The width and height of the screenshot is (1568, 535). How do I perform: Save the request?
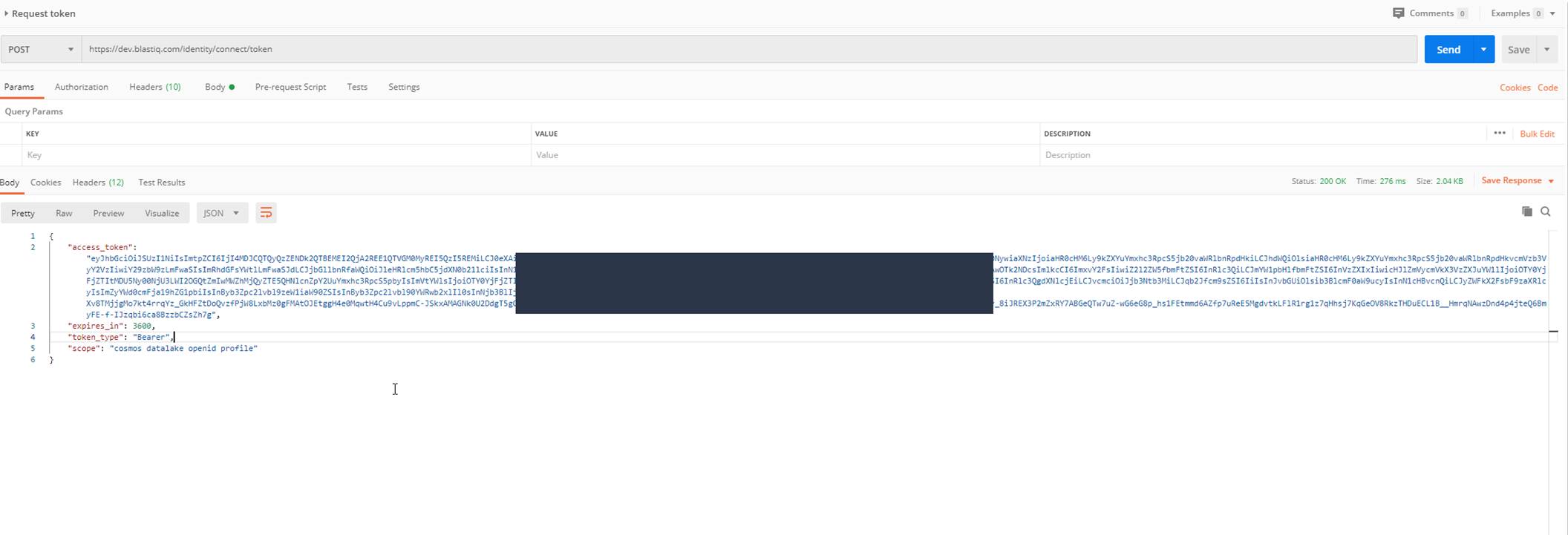coord(1518,49)
